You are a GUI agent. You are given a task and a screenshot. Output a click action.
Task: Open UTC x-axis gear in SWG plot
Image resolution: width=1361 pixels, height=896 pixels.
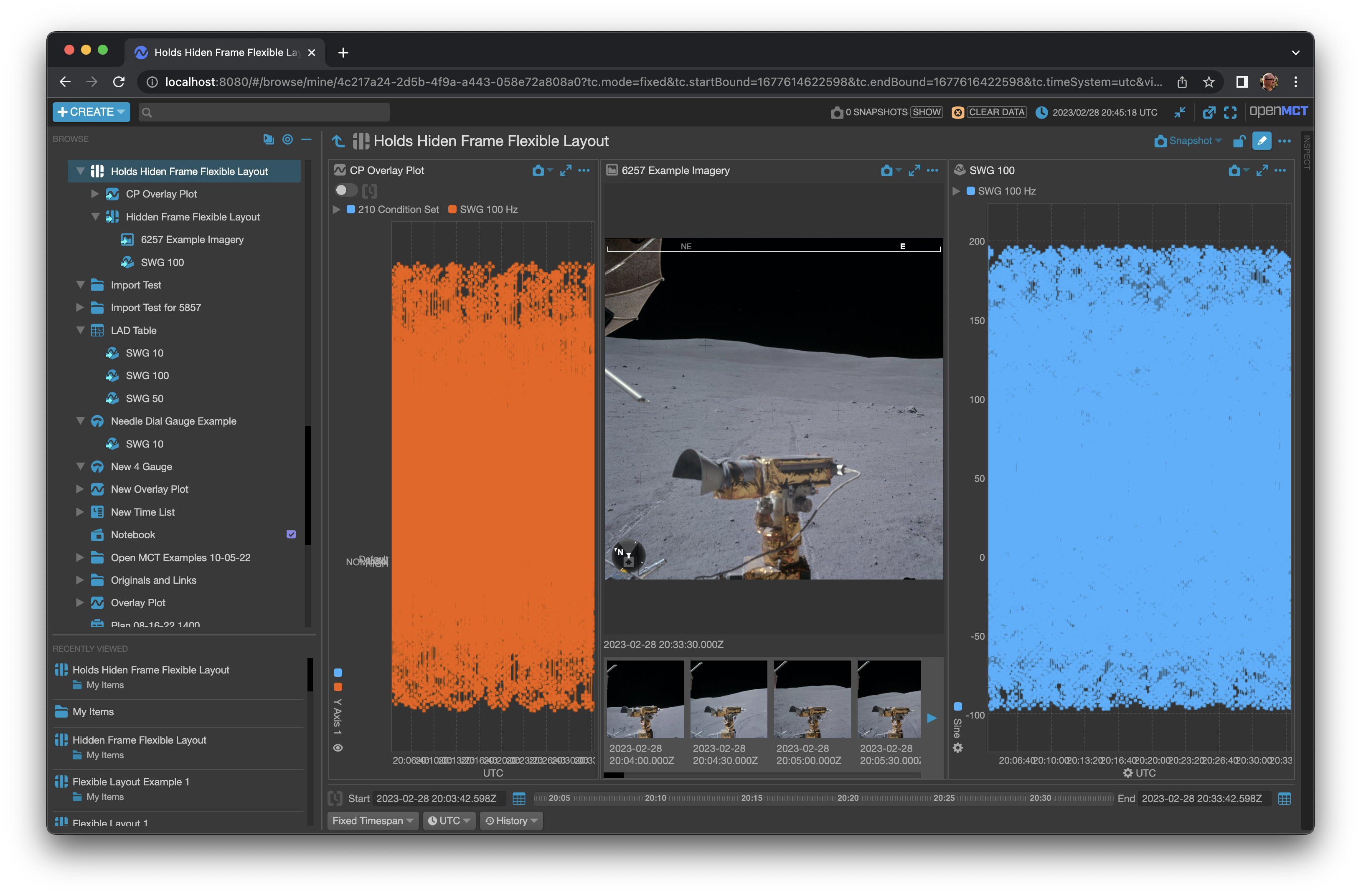tap(1127, 773)
